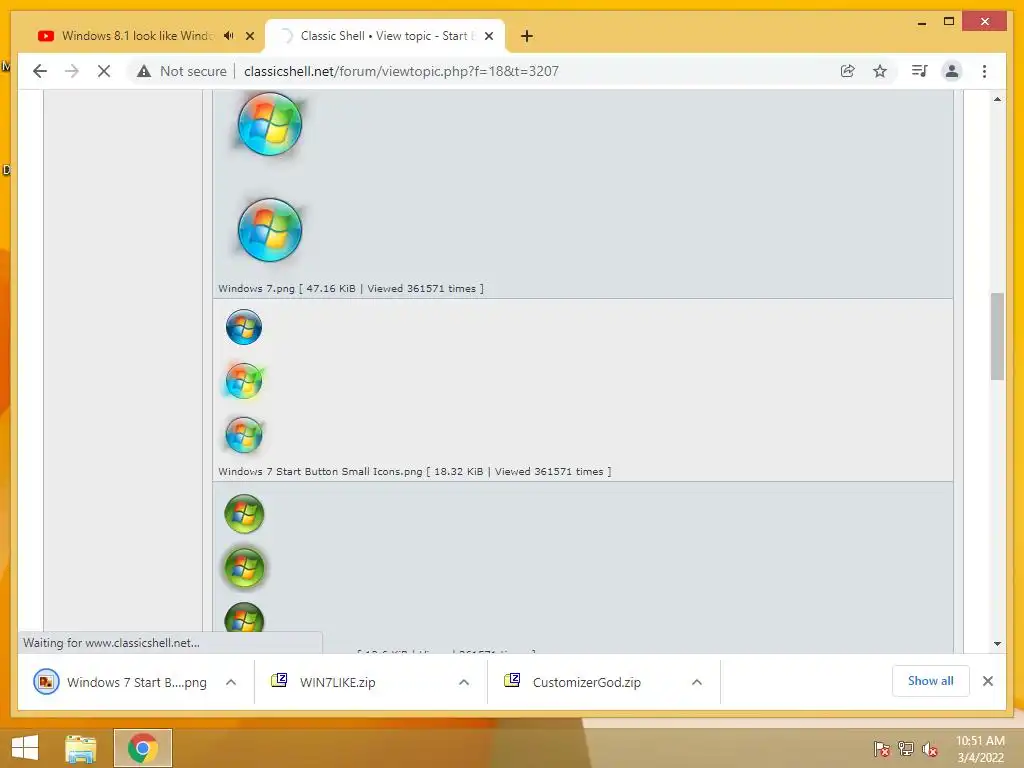Click the first green start orb

pyautogui.click(x=244, y=514)
